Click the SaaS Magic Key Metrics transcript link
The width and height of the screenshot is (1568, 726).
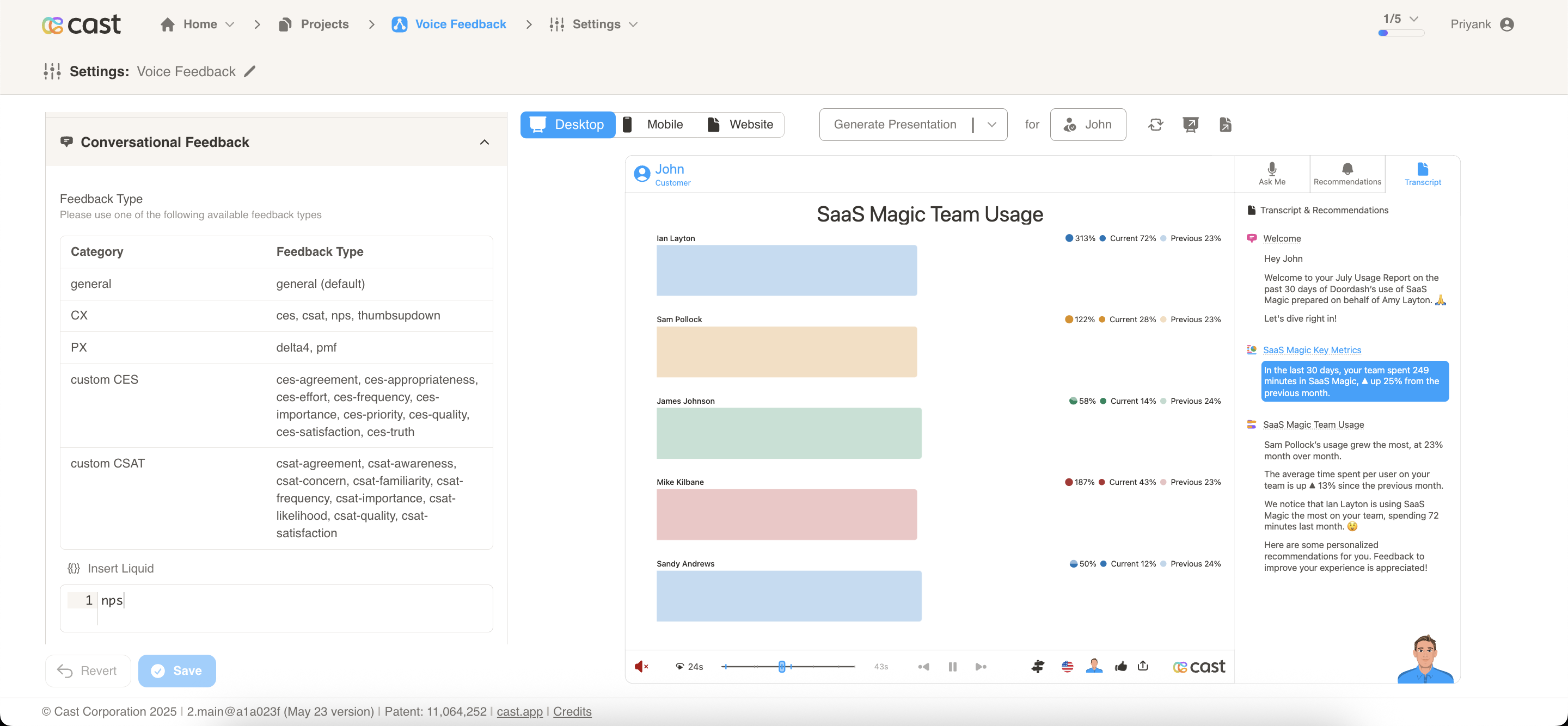pos(1312,350)
